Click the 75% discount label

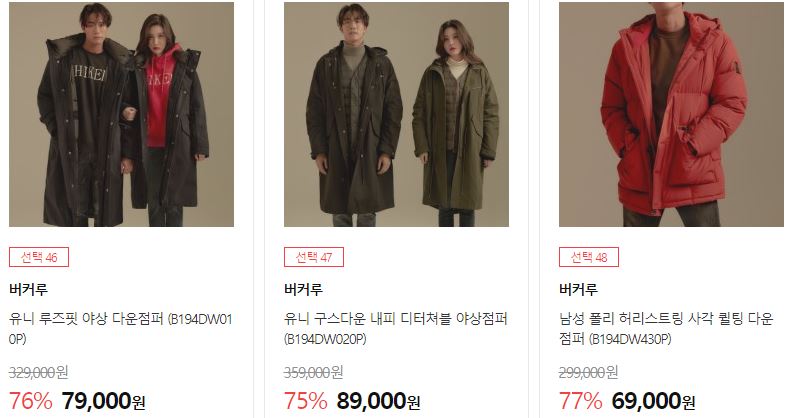pyautogui.click(x=305, y=401)
